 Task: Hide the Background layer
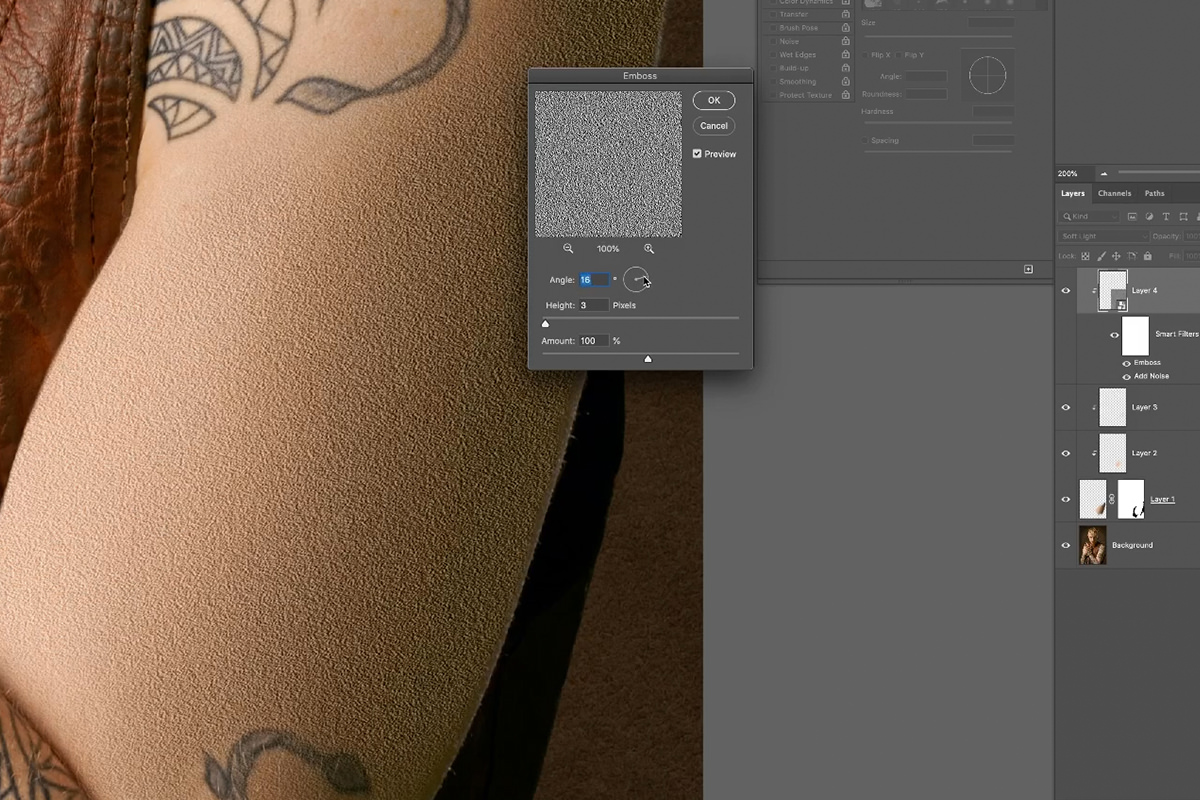pyautogui.click(x=1065, y=545)
